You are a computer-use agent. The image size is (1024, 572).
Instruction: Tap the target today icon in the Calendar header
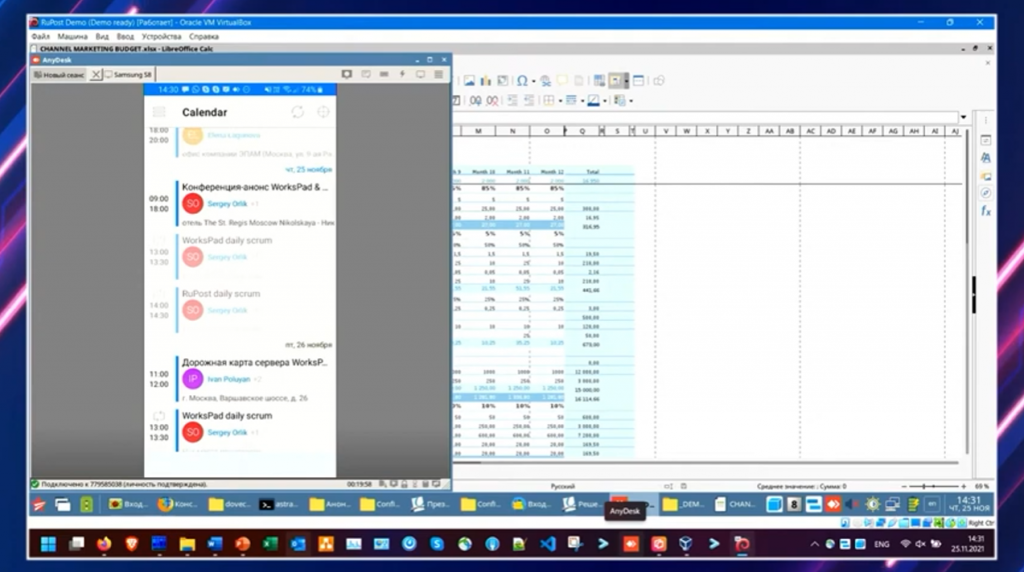click(x=323, y=112)
